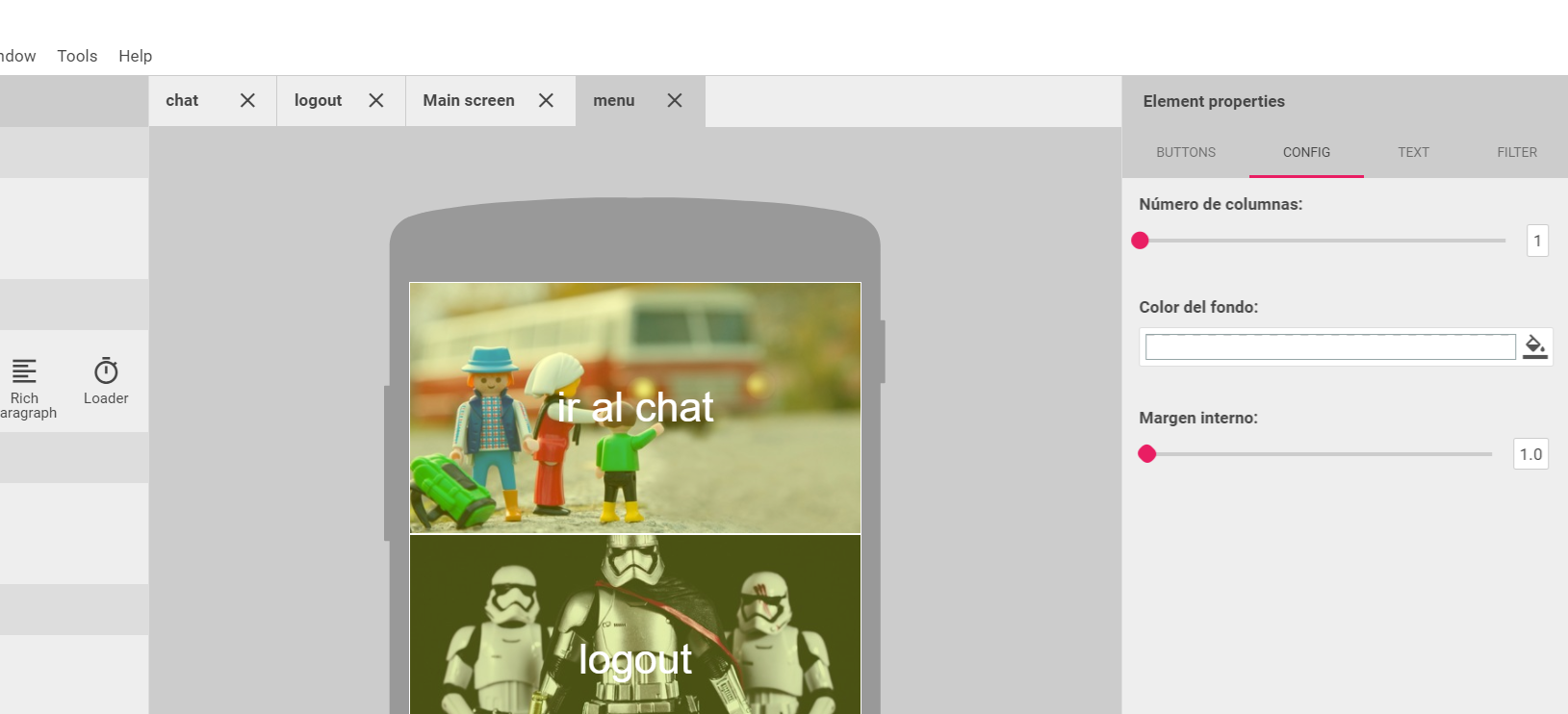The image size is (1568, 714).
Task: Select the 'logout' menu button in preview
Action: pyautogui.click(x=635, y=625)
